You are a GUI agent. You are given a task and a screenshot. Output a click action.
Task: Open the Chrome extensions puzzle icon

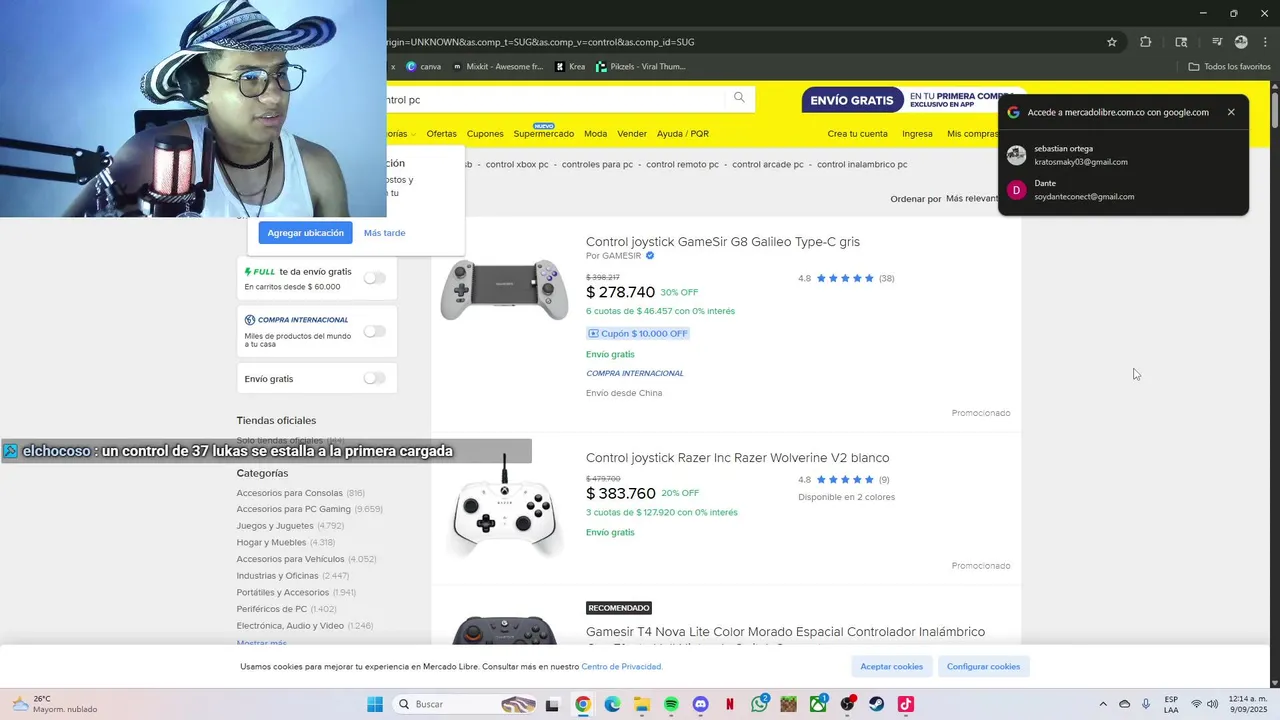click(1146, 42)
